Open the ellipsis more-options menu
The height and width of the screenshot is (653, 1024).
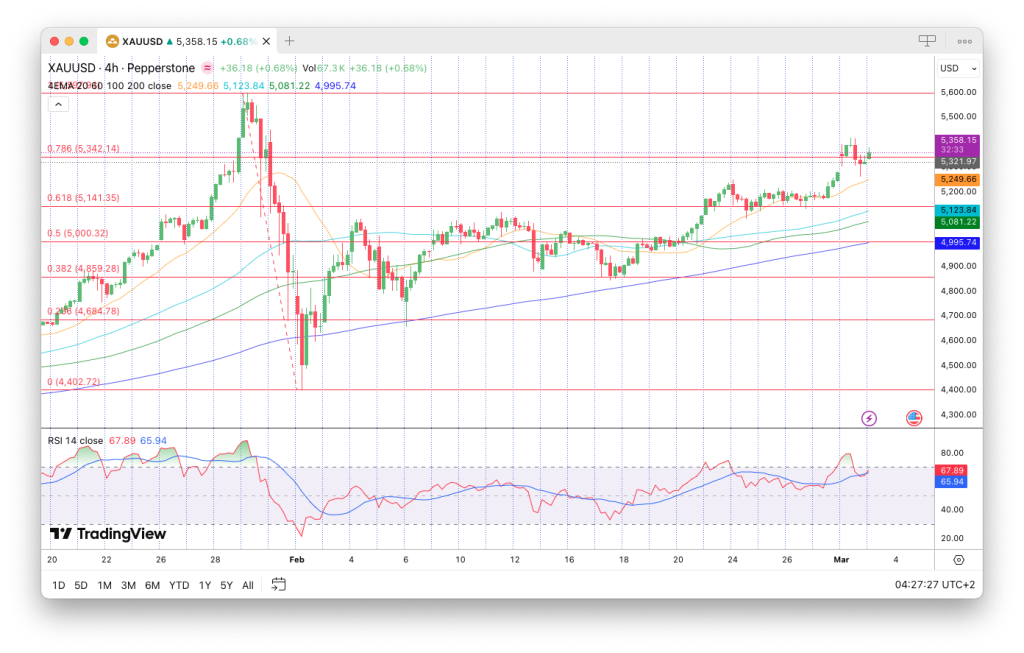964,40
